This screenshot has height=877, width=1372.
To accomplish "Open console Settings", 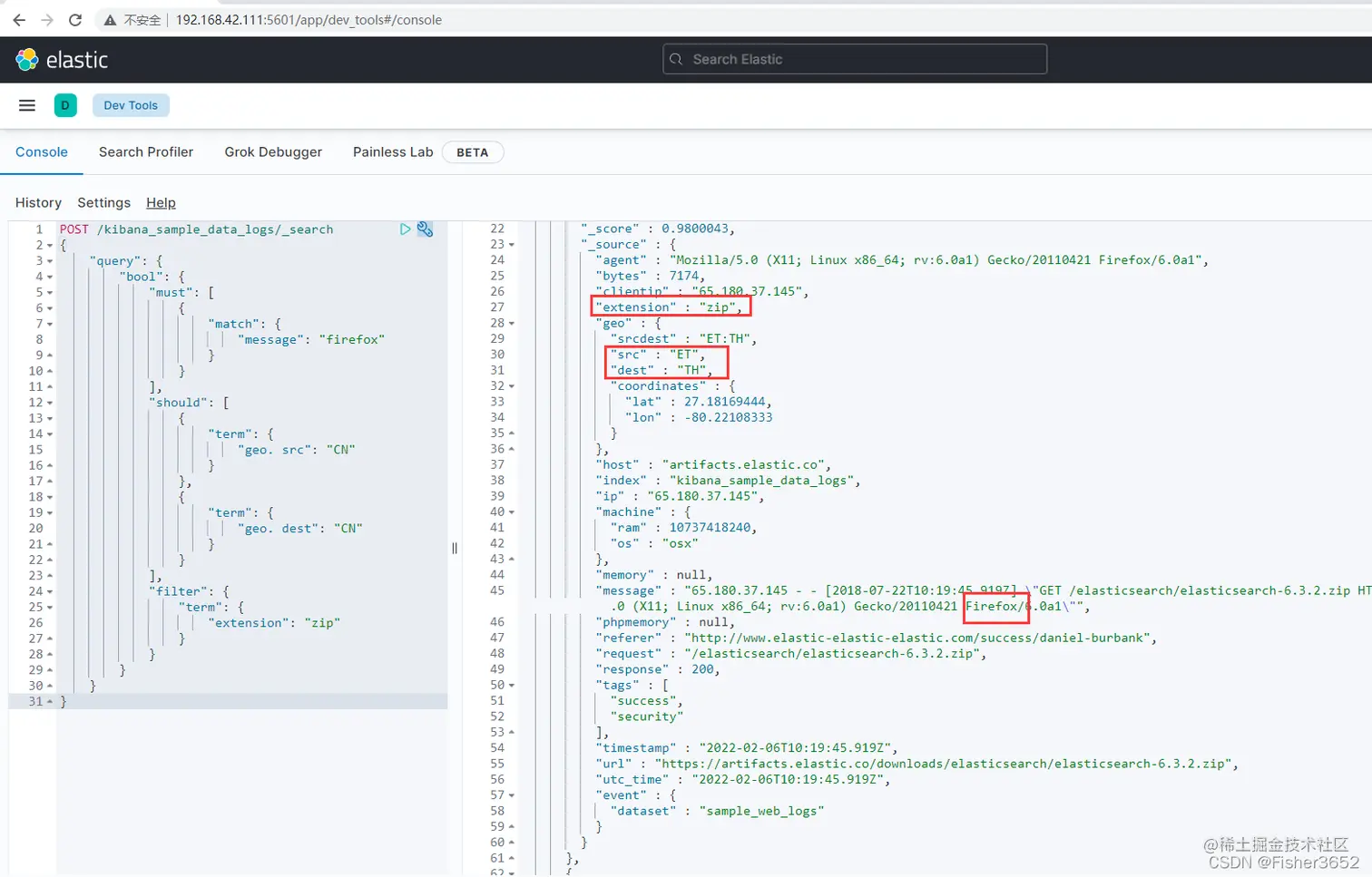I will pos(103,202).
